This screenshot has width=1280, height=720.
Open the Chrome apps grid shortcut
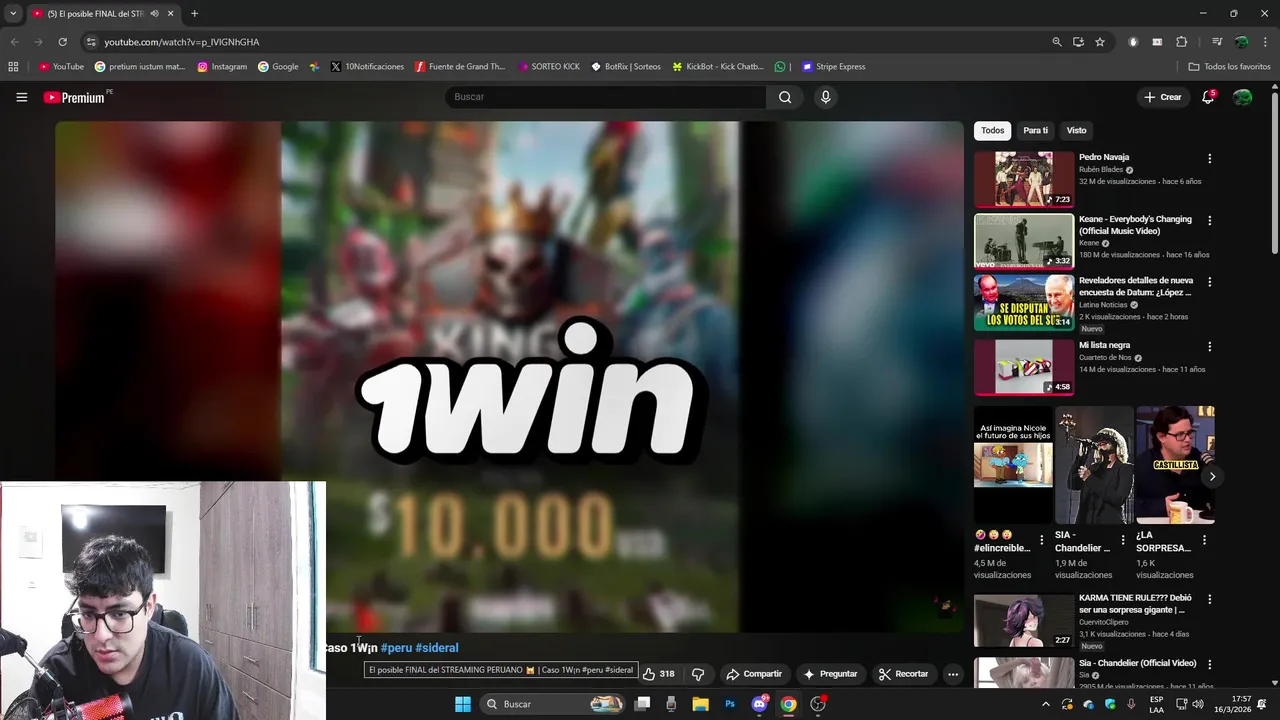point(13,67)
